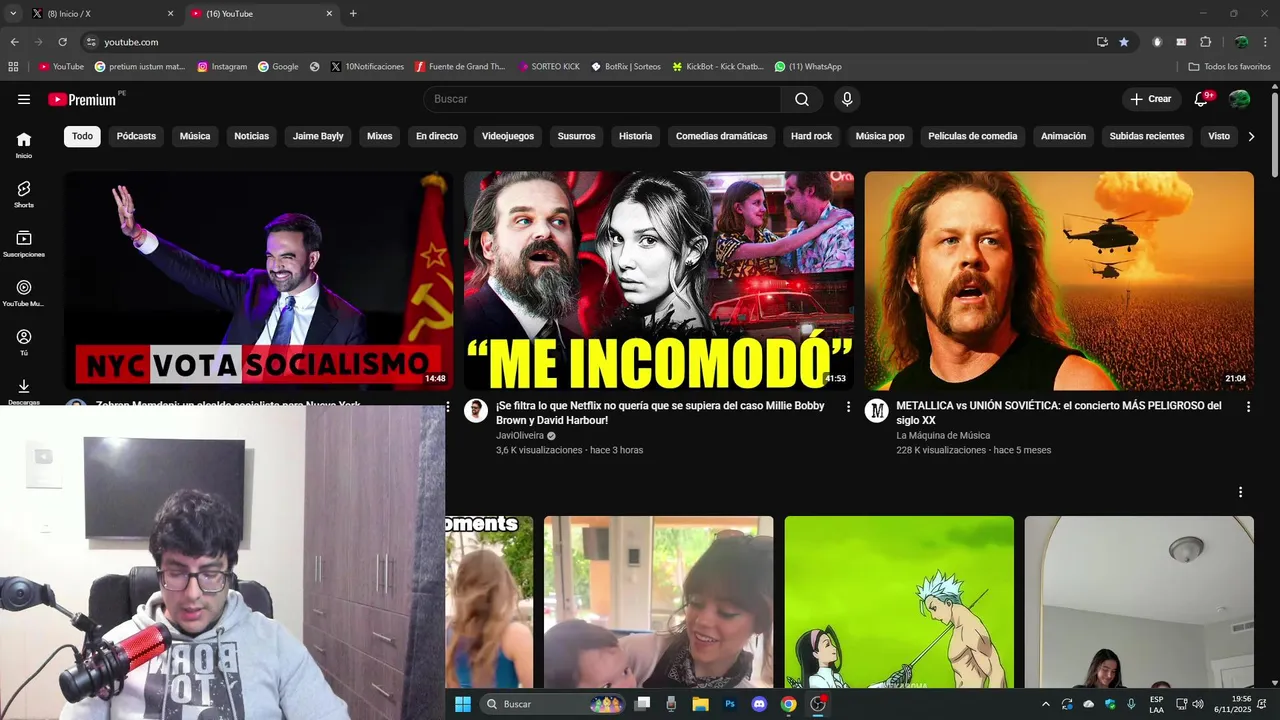This screenshot has height=720, width=1280.
Task: Click the YouTube Premium logo
Action: 84,99
